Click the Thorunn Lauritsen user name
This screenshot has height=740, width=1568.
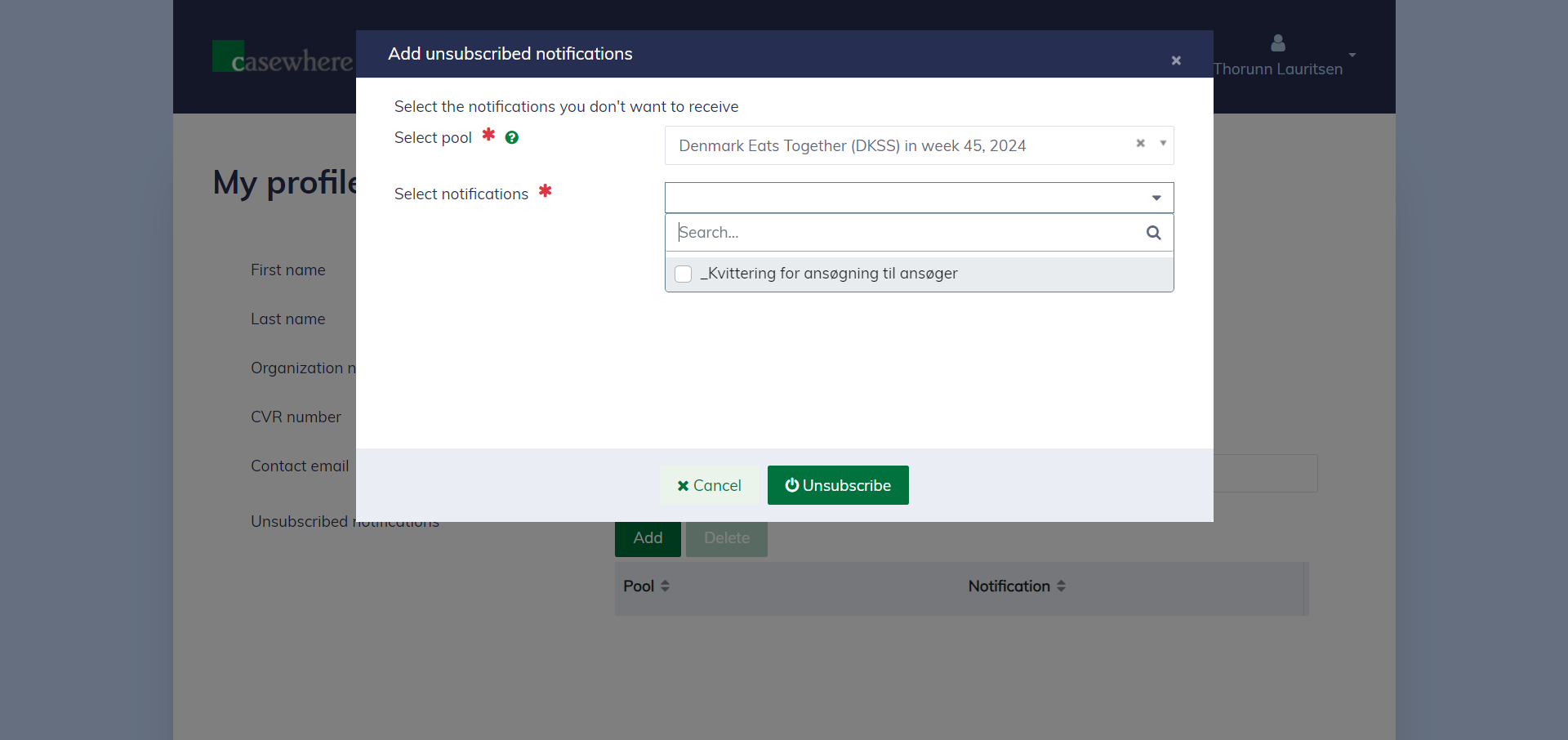1277,69
